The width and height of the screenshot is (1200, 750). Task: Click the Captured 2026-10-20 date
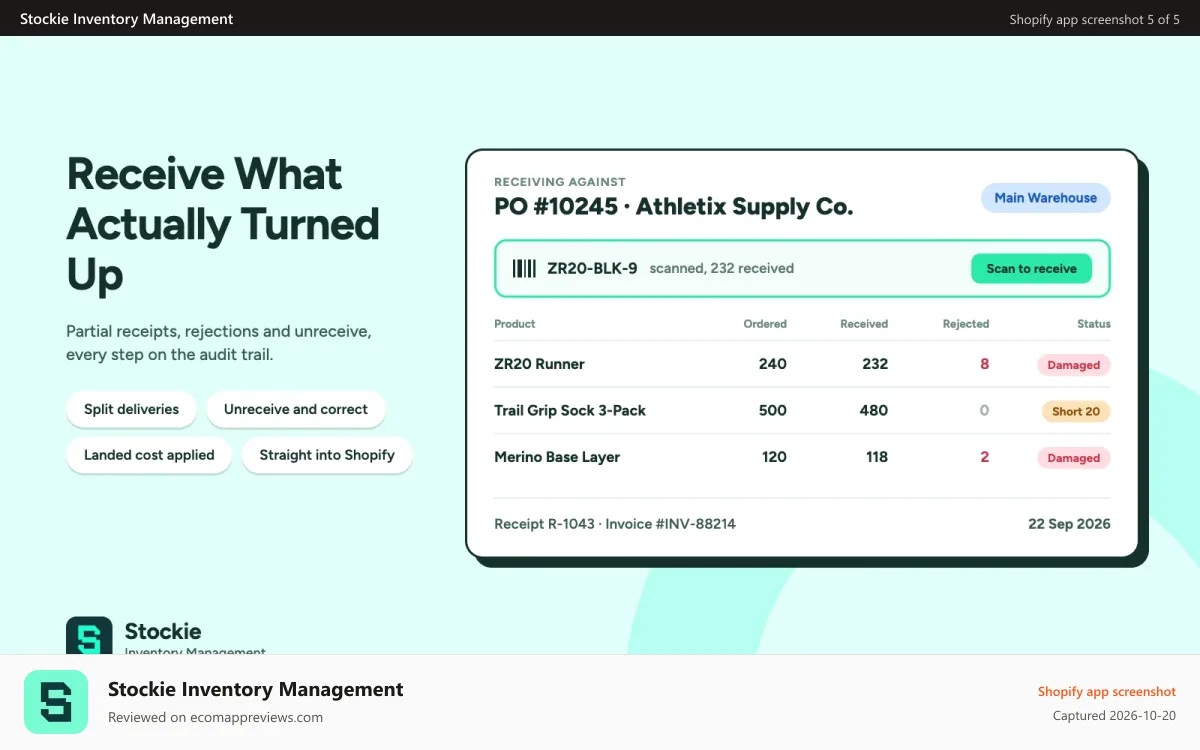[1114, 716]
